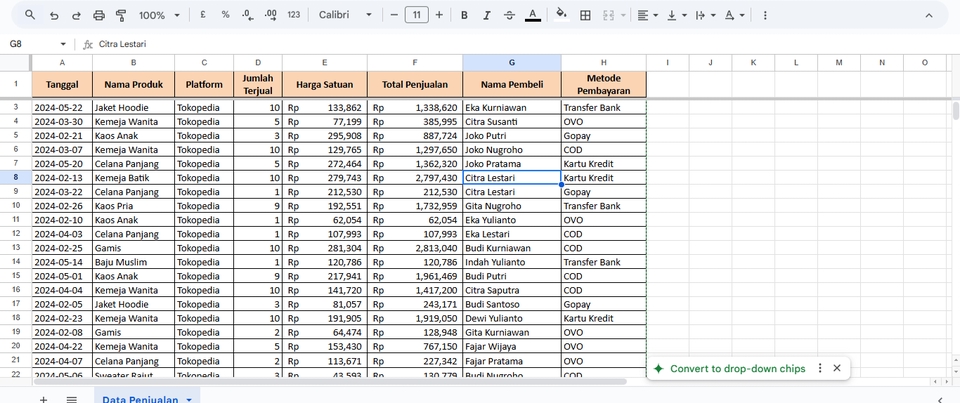Select row 8 header
This screenshot has height=403, width=960.
tap(15, 178)
